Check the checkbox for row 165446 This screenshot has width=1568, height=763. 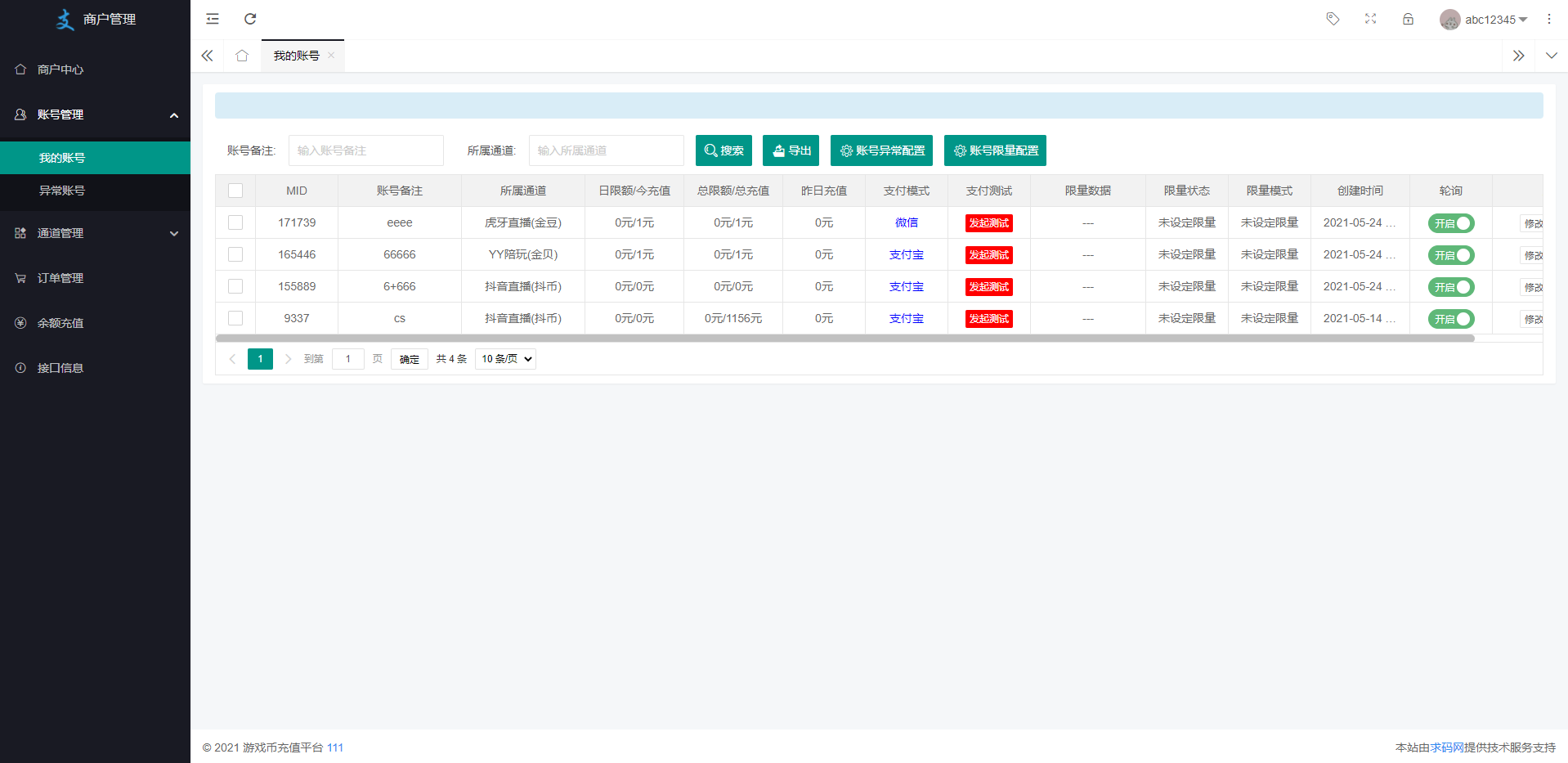pyautogui.click(x=235, y=254)
